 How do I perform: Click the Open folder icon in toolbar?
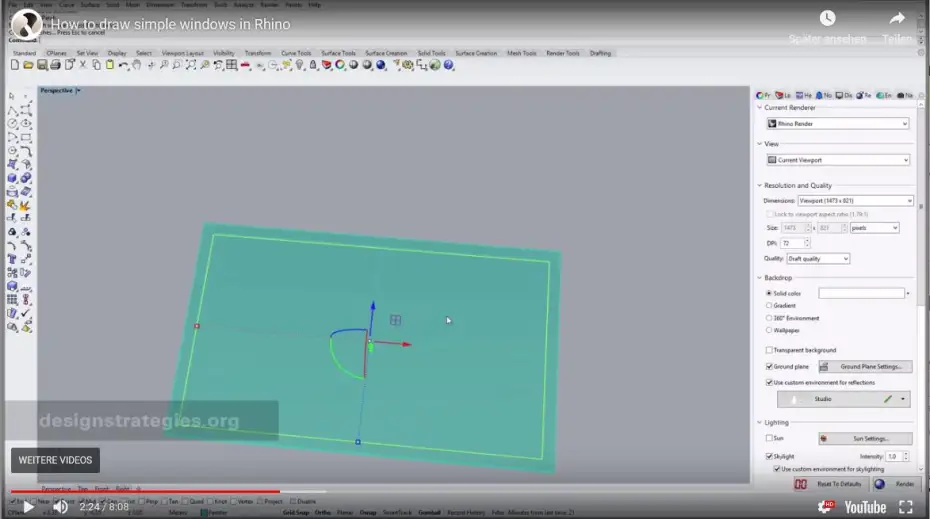coord(28,65)
